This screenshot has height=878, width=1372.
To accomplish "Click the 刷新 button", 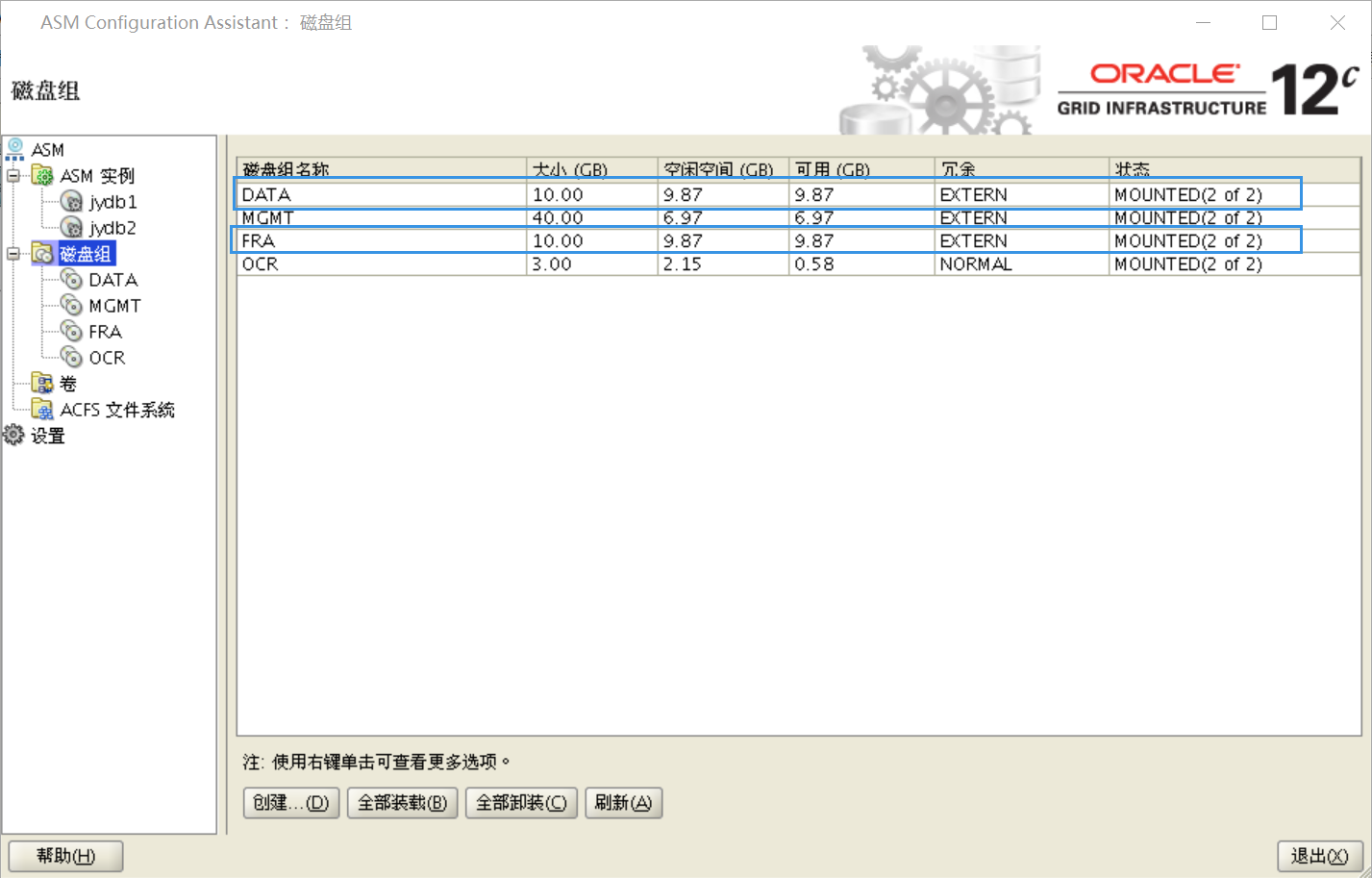I will click(x=623, y=802).
